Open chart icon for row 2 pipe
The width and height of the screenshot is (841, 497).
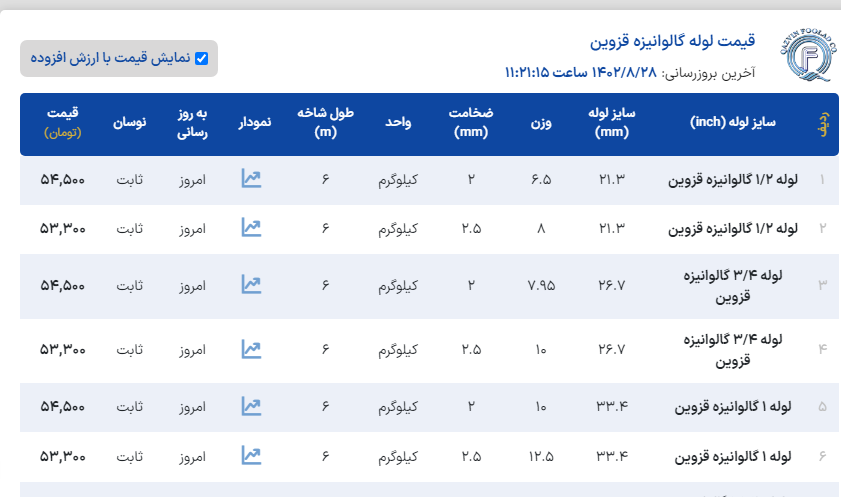[251, 228]
